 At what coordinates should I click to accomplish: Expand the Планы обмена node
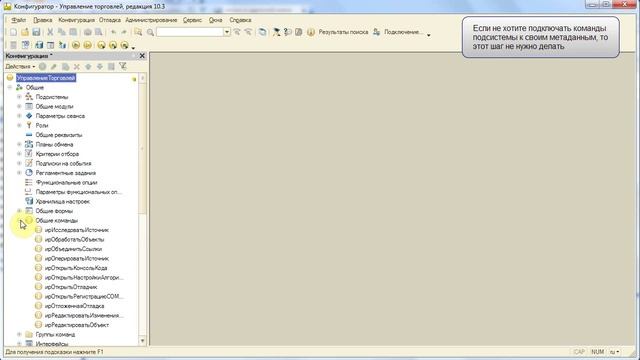tap(19, 144)
